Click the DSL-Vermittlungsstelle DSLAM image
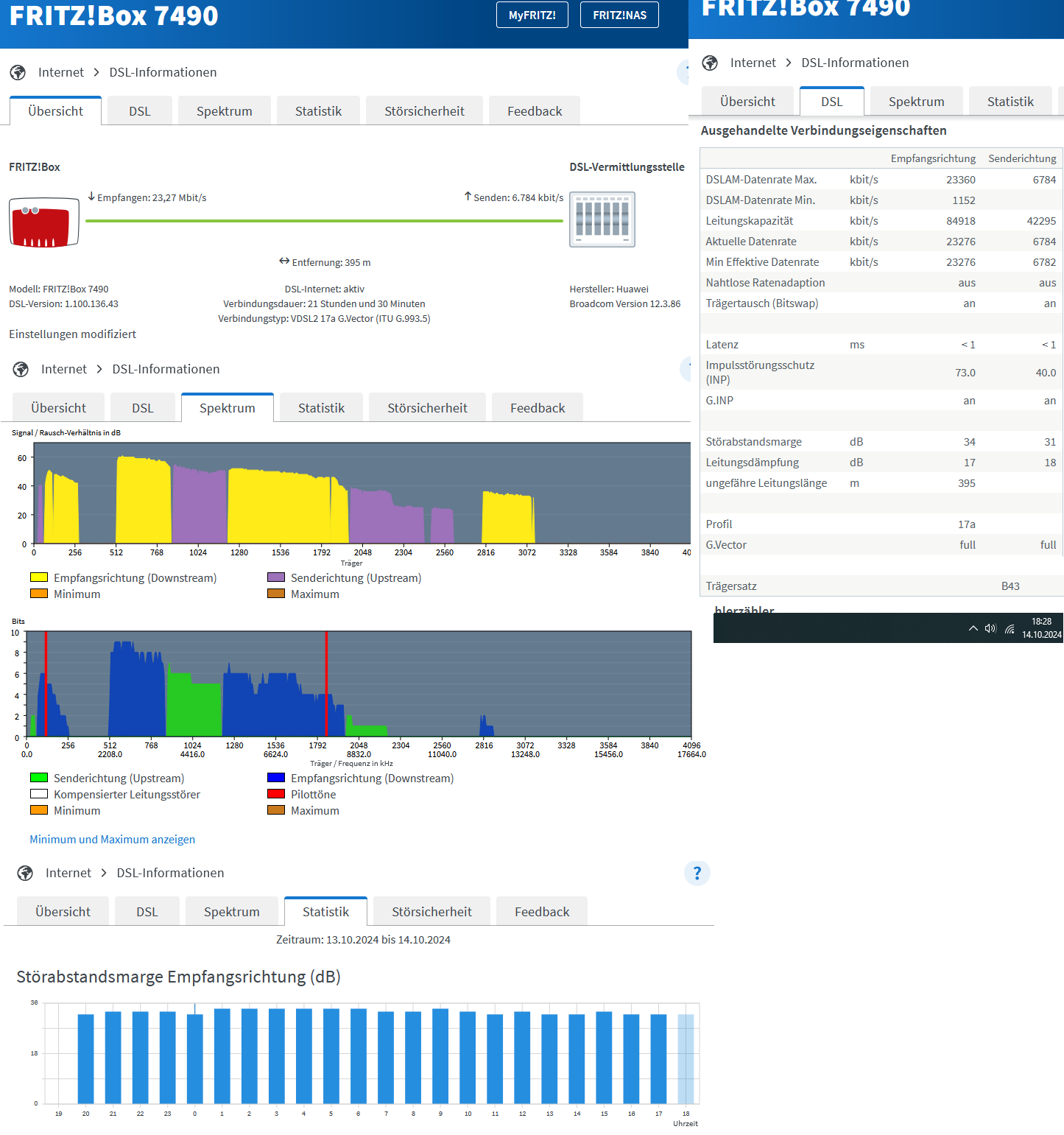 coord(602,219)
